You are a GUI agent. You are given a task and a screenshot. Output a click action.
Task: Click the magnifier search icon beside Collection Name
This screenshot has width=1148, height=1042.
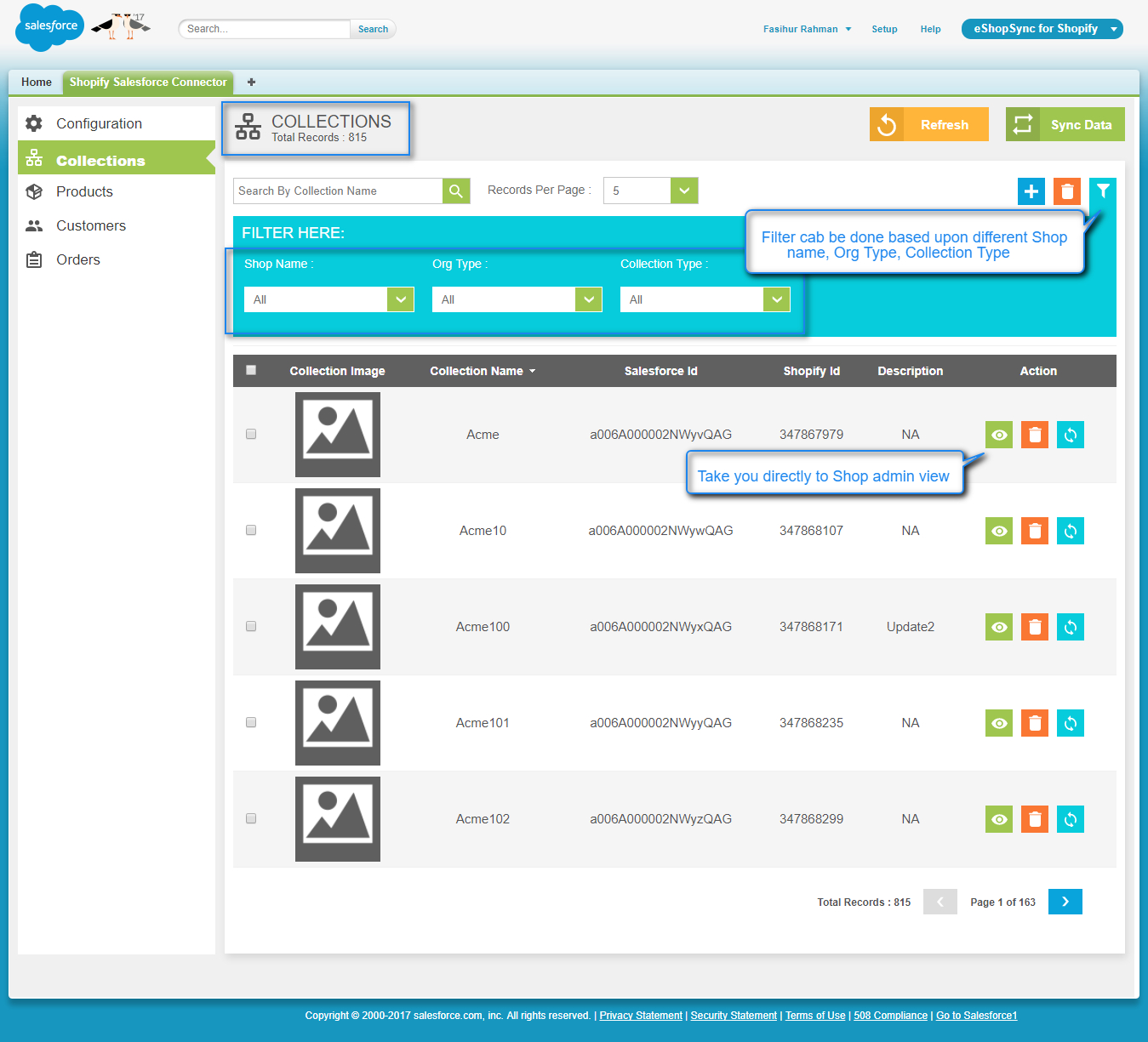click(456, 191)
